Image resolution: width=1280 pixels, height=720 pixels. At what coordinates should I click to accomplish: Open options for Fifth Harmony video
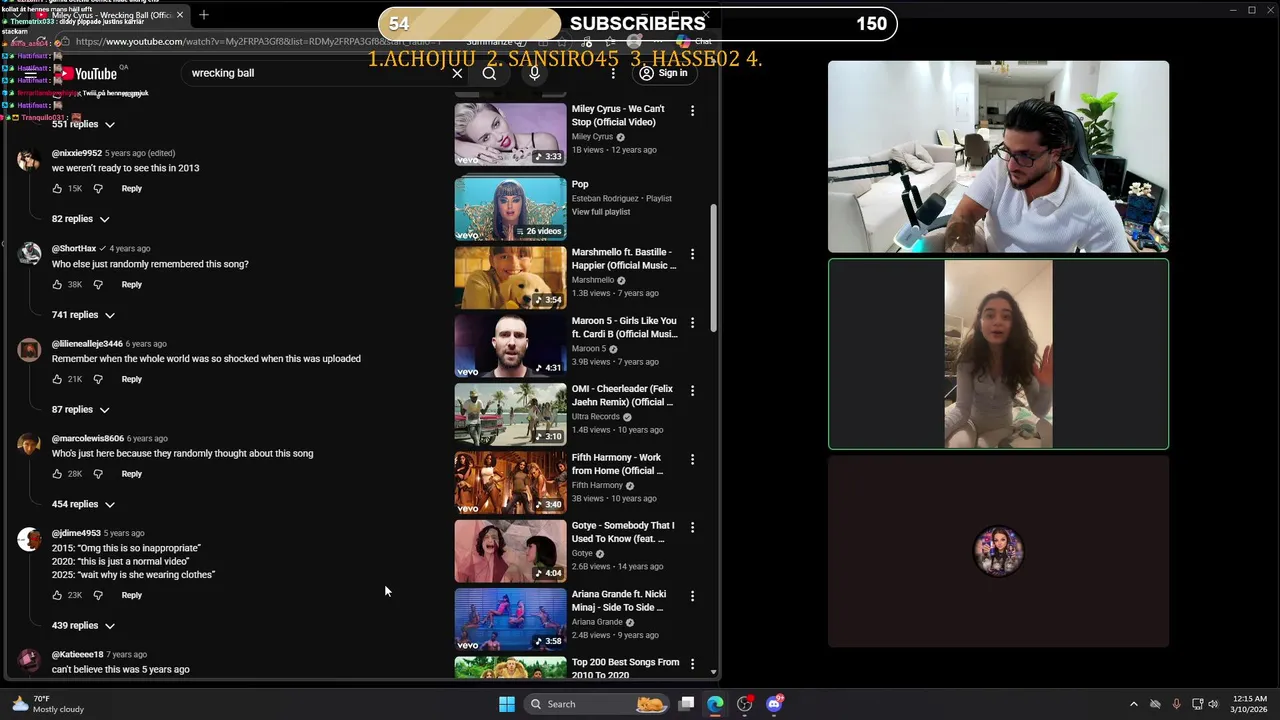click(x=692, y=459)
